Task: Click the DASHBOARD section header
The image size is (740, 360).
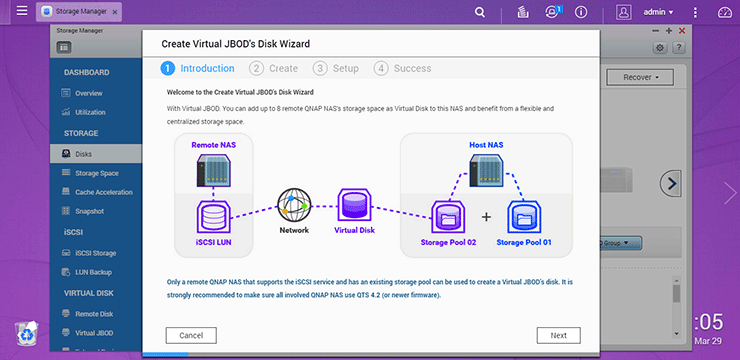Action: (86, 73)
